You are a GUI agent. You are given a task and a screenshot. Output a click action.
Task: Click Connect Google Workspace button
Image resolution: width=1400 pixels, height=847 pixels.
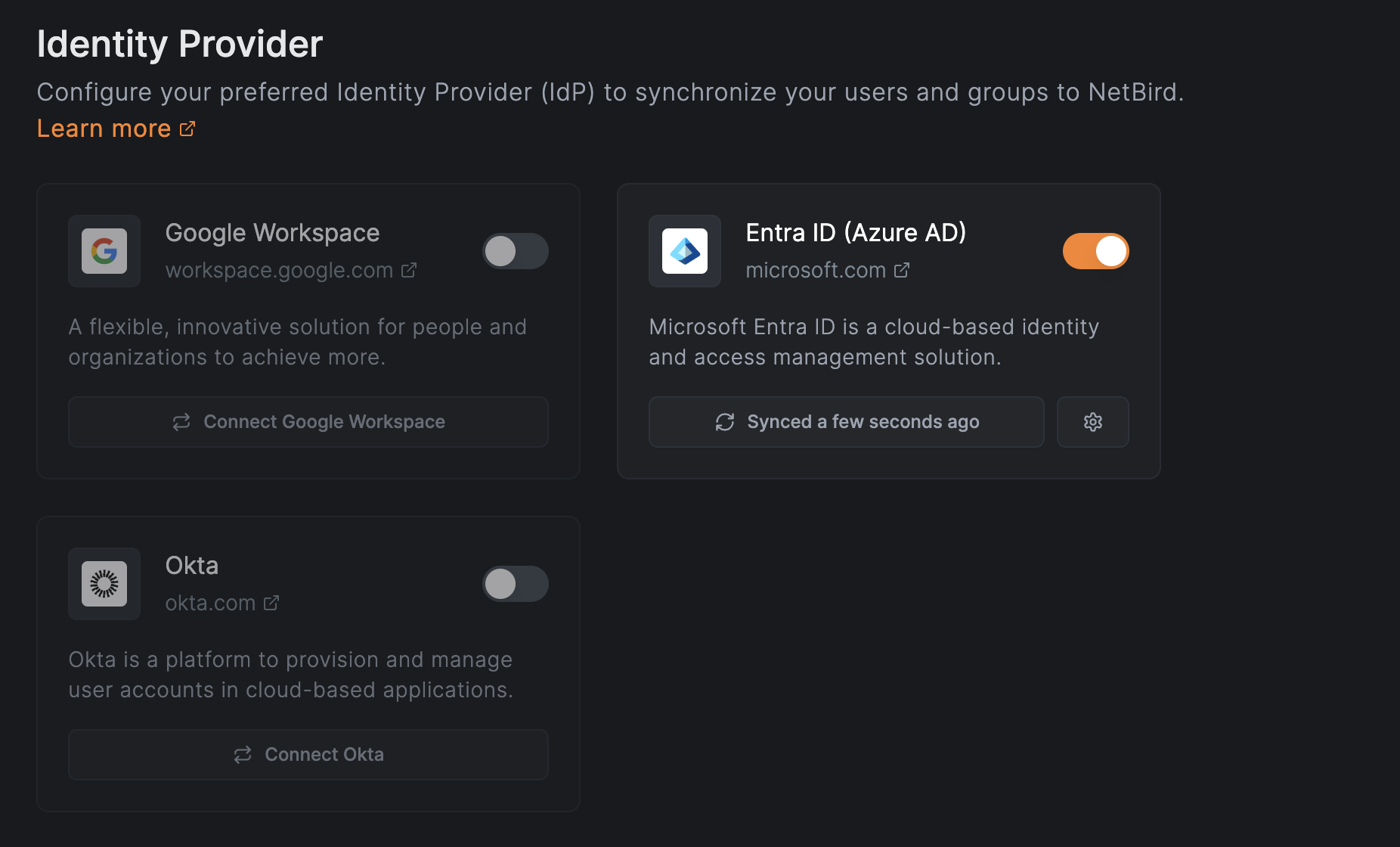308,422
